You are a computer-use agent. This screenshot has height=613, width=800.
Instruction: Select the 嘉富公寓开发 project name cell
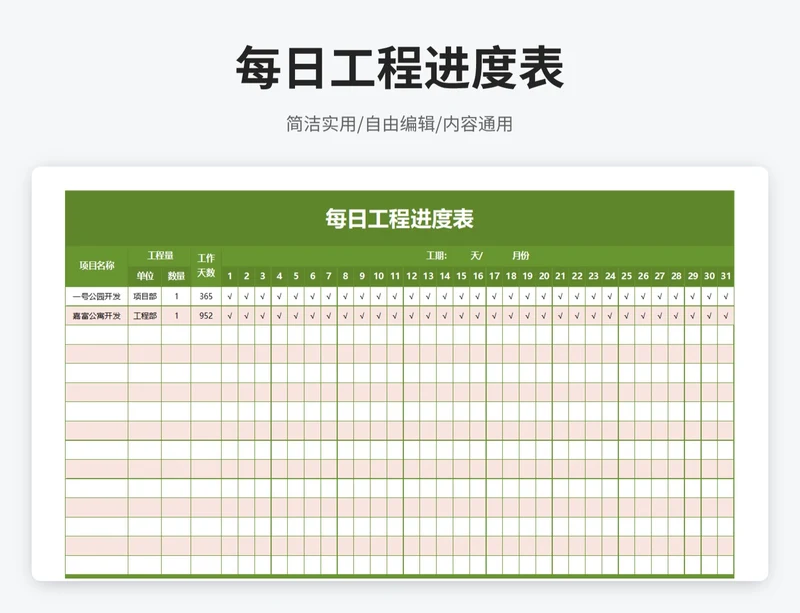(97, 316)
